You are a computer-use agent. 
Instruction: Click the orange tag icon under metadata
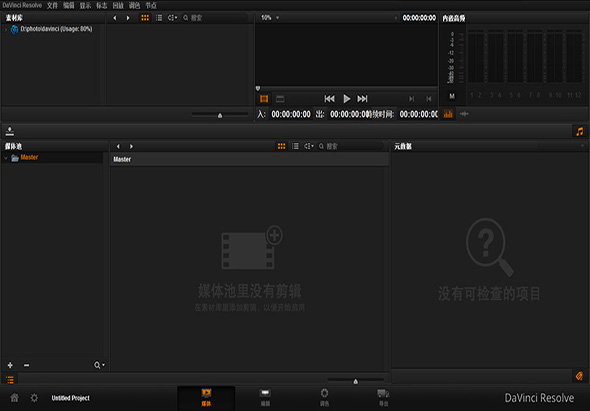tap(579, 376)
